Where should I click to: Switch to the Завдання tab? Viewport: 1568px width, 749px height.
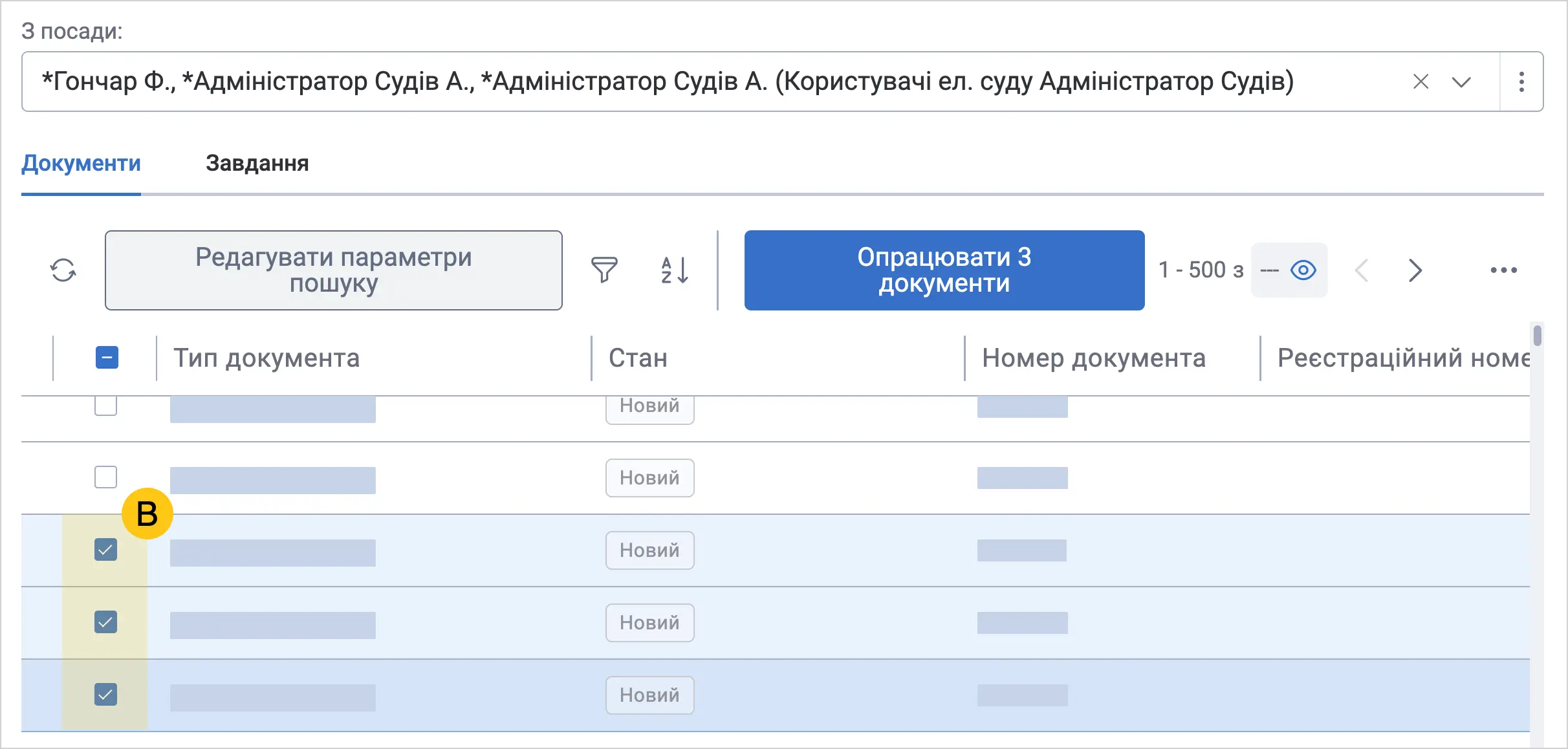[257, 163]
